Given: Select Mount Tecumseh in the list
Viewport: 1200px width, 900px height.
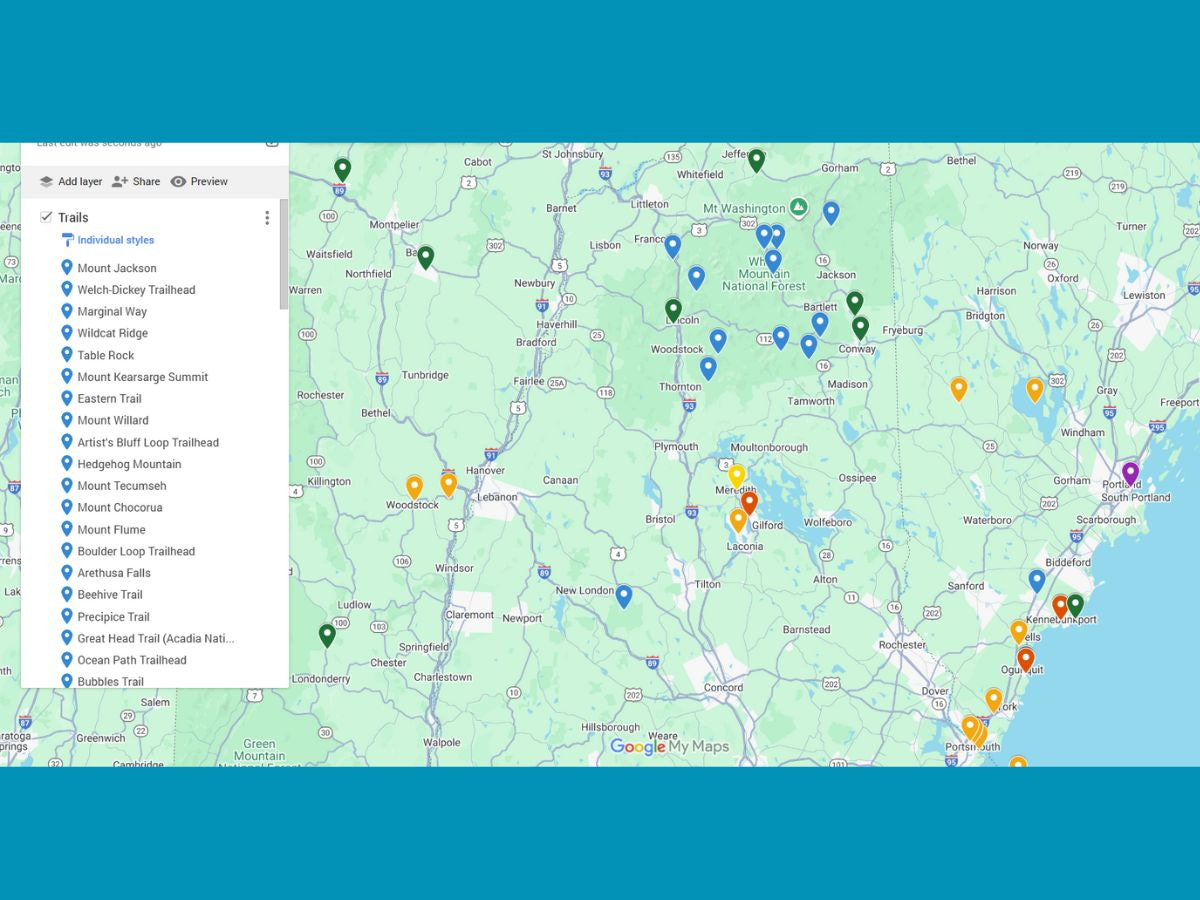Looking at the screenshot, I should pos(122,486).
